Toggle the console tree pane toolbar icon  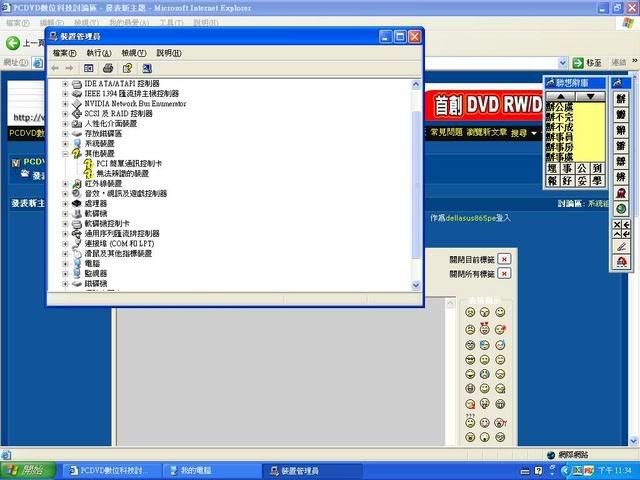(88, 68)
